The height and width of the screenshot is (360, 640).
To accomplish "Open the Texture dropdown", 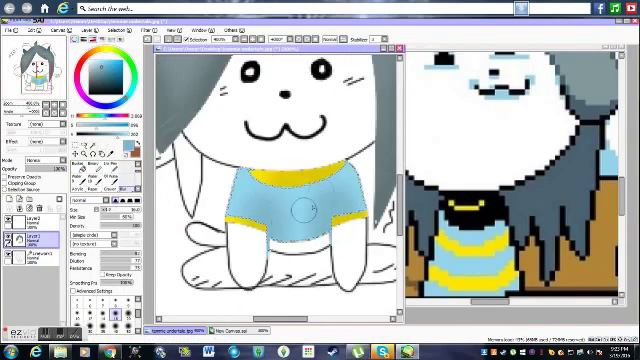I will (47, 124).
